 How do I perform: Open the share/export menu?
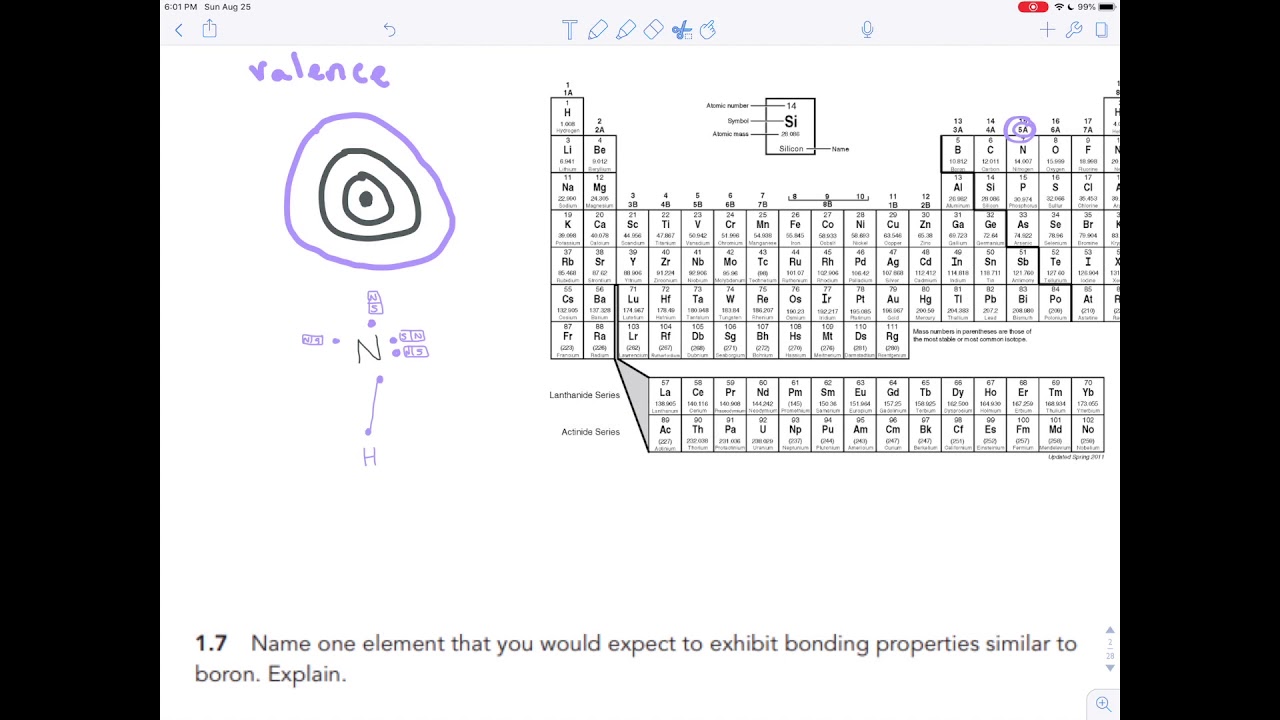click(x=209, y=29)
